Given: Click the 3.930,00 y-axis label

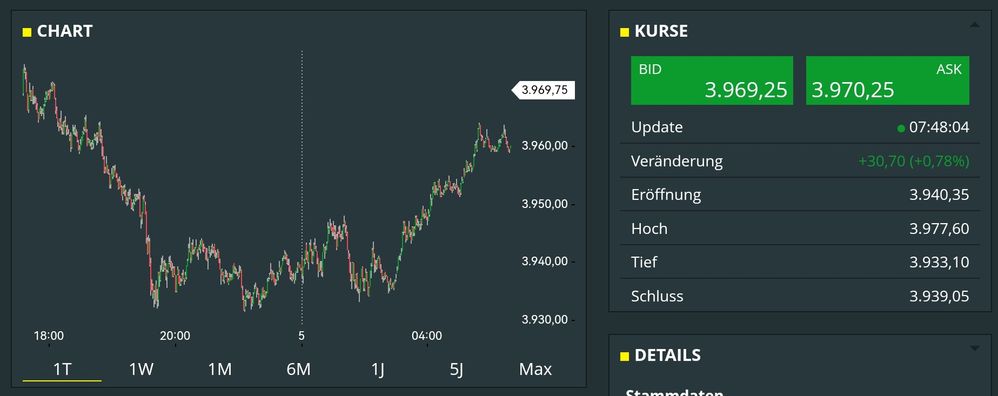Looking at the screenshot, I should (x=544, y=320).
